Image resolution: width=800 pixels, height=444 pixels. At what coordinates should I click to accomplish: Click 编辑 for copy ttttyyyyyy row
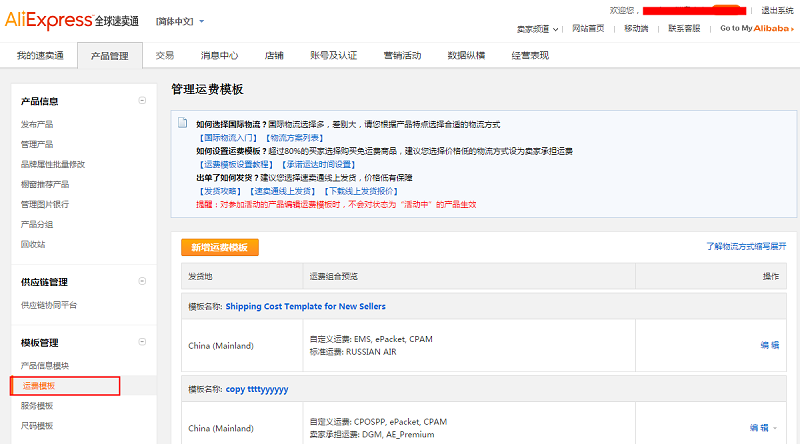(759, 428)
